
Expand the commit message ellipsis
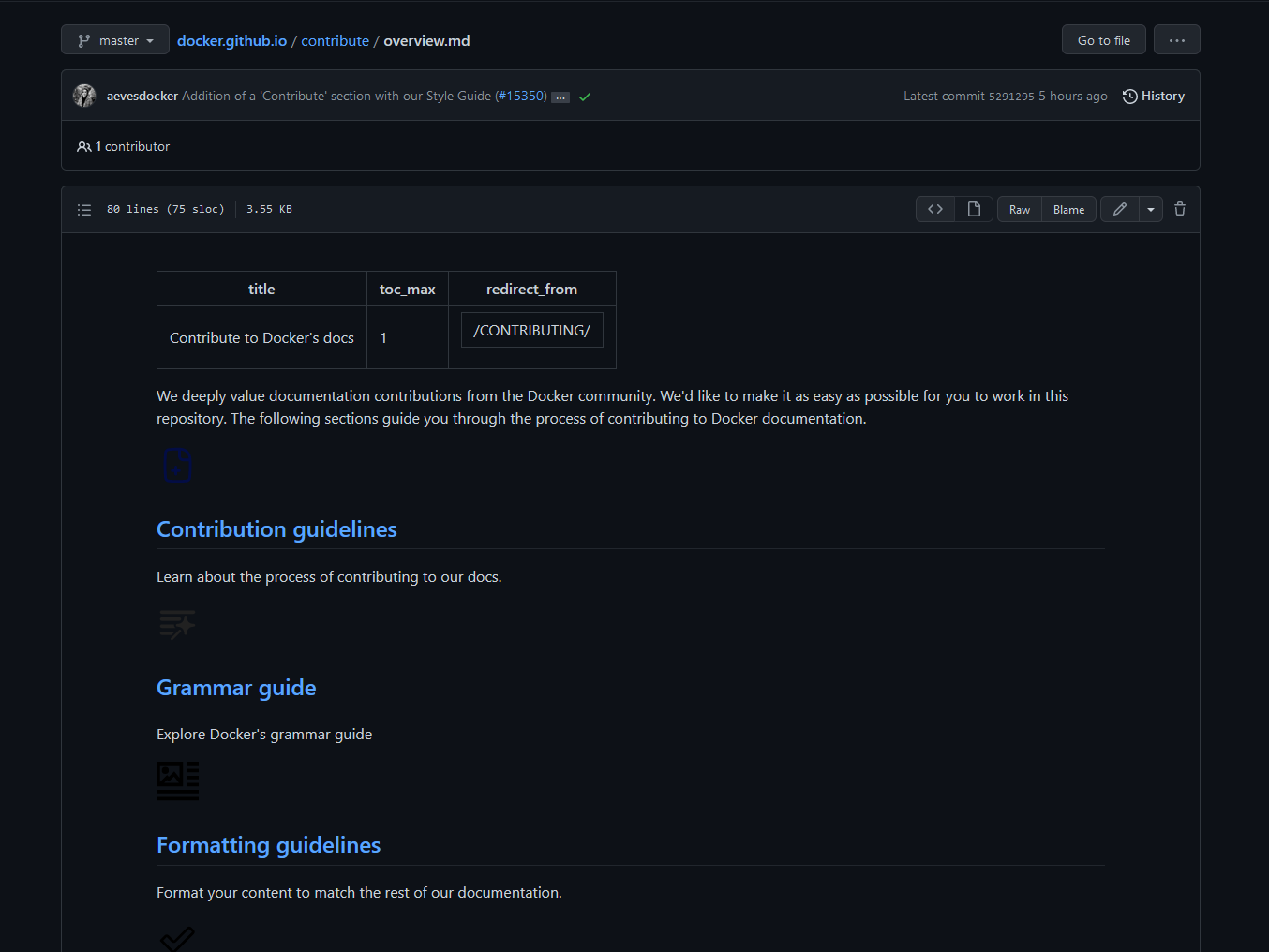tap(560, 97)
